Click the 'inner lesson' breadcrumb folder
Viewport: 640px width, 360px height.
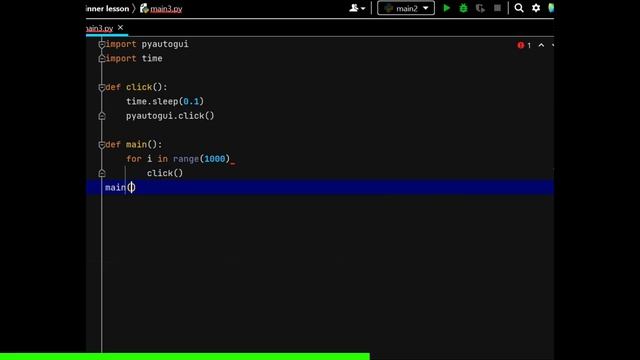pyautogui.click(x=108, y=9)
